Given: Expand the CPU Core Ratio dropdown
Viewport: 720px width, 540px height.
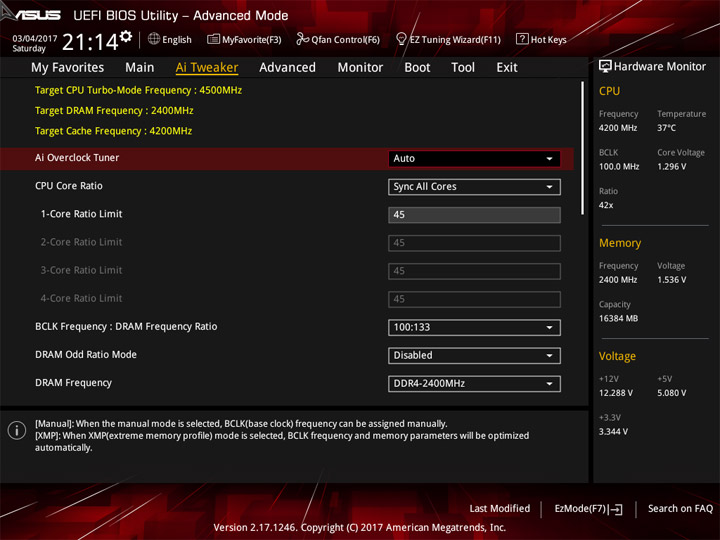Looking at the screenshot, I should pos(474,187).
